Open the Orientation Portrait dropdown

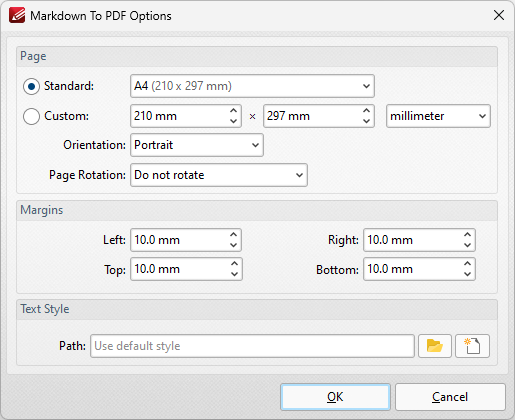(x=197, y=145)
